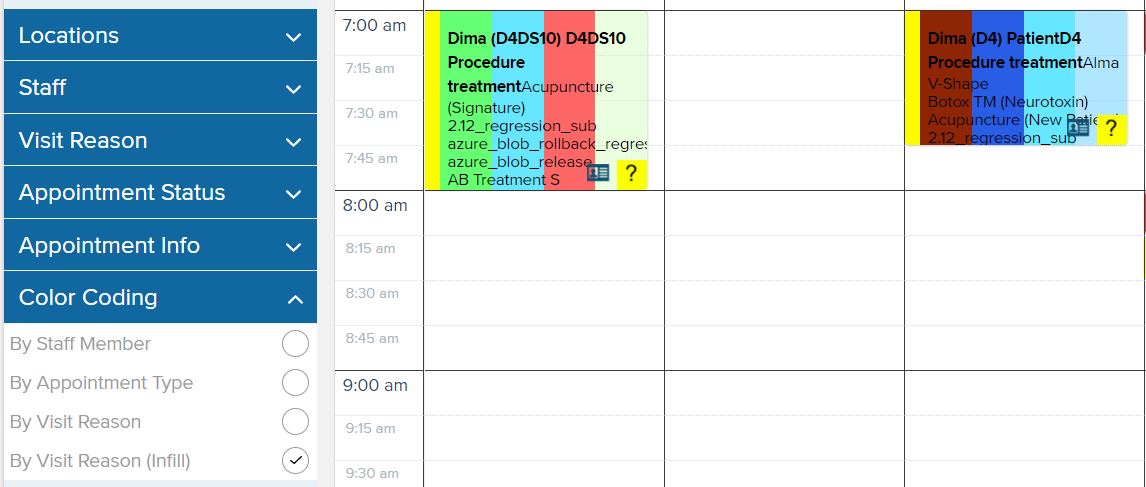The width and height of the screenshot is (1146, 487).
Task: Open Dima (D4) PatientD4 appointment title
Action: (x=1004, y=38)
